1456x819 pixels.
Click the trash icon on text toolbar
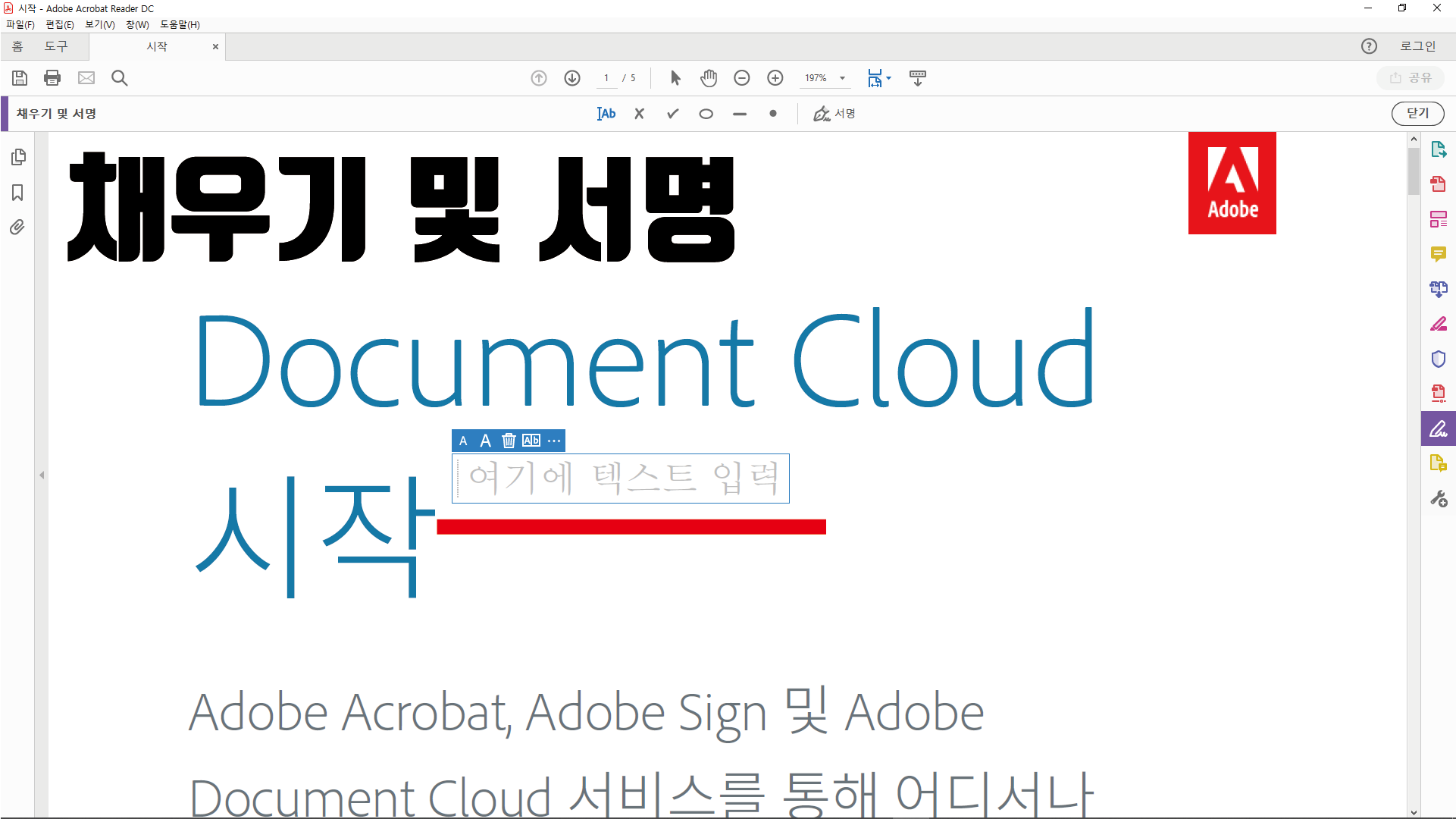pos(509,441)
